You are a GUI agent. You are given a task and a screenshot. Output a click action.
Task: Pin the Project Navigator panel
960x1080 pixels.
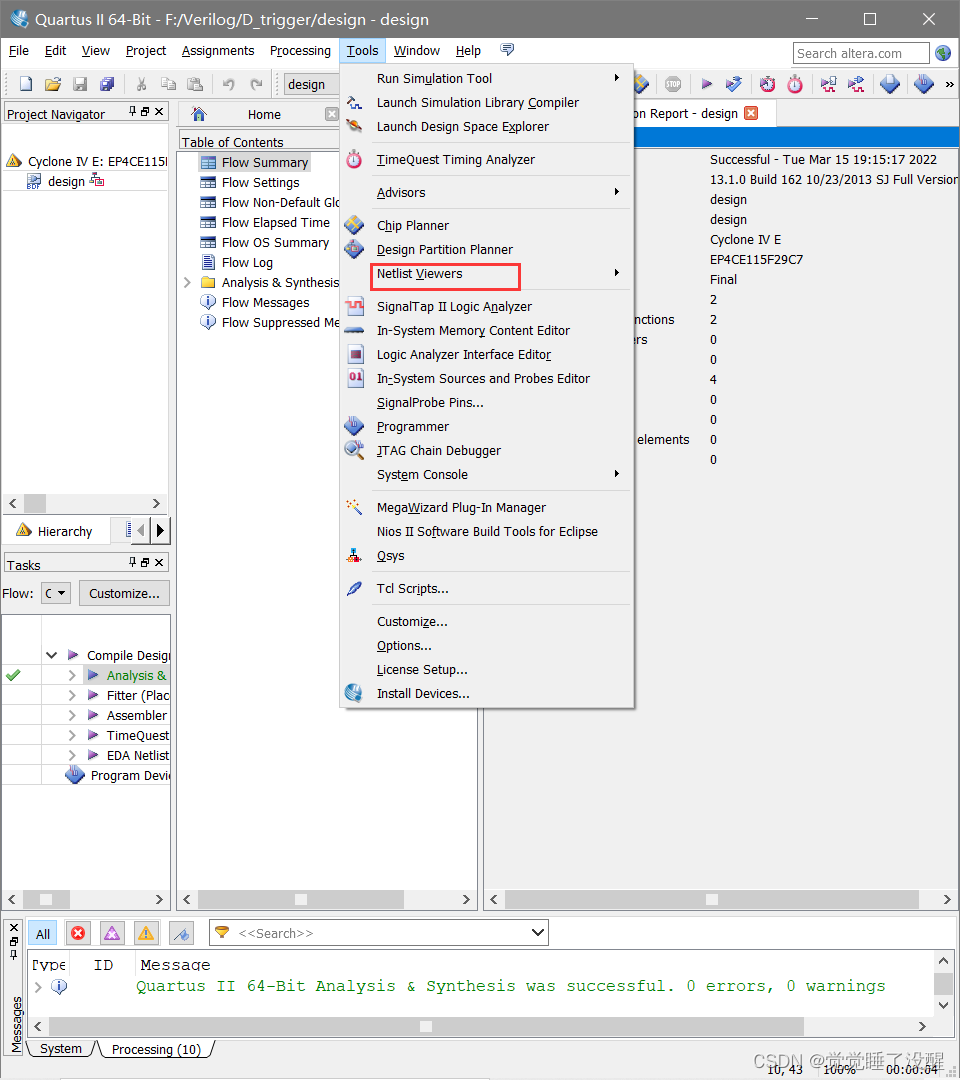click(x=133, y=111)
